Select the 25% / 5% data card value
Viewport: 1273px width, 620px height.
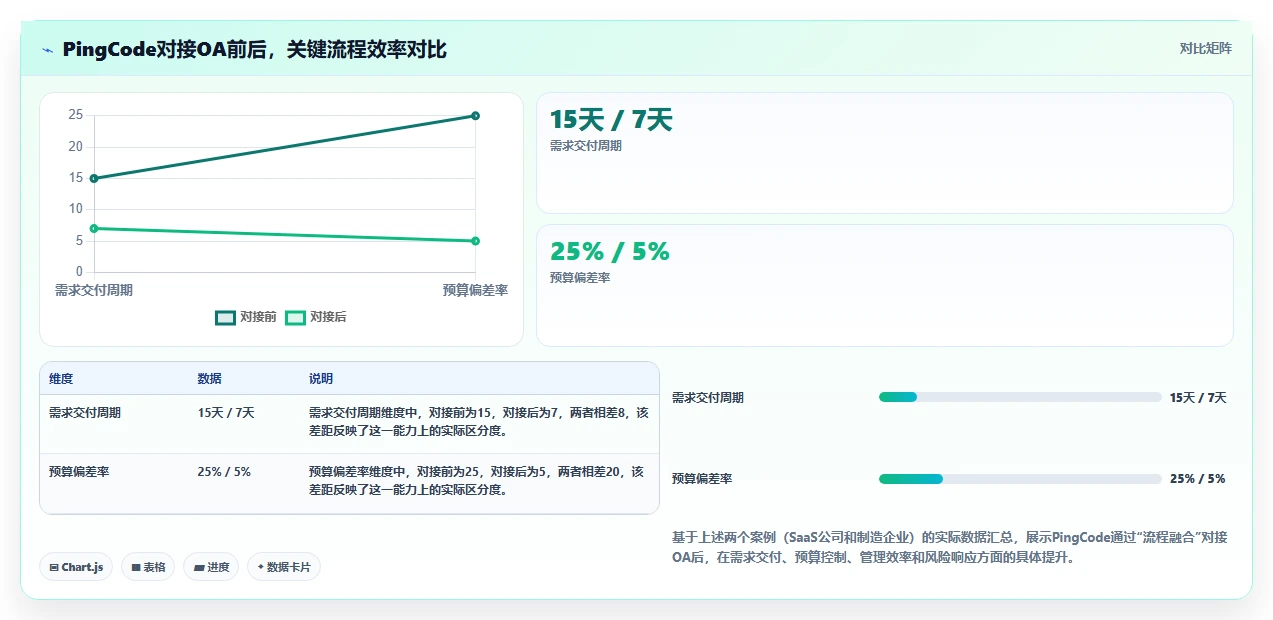[610, 252]
